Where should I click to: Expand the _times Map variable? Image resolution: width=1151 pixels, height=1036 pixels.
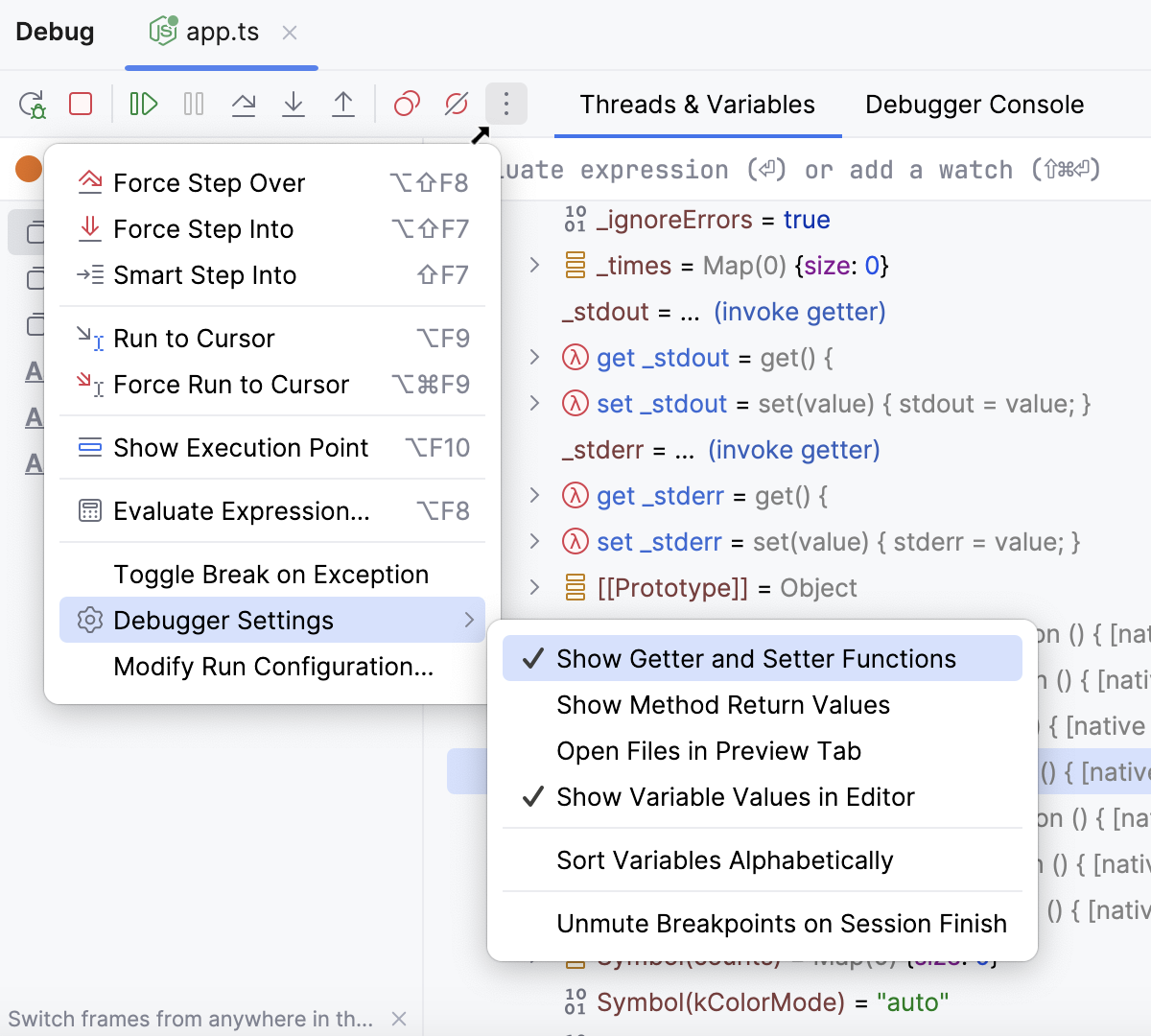coord(535,266)
